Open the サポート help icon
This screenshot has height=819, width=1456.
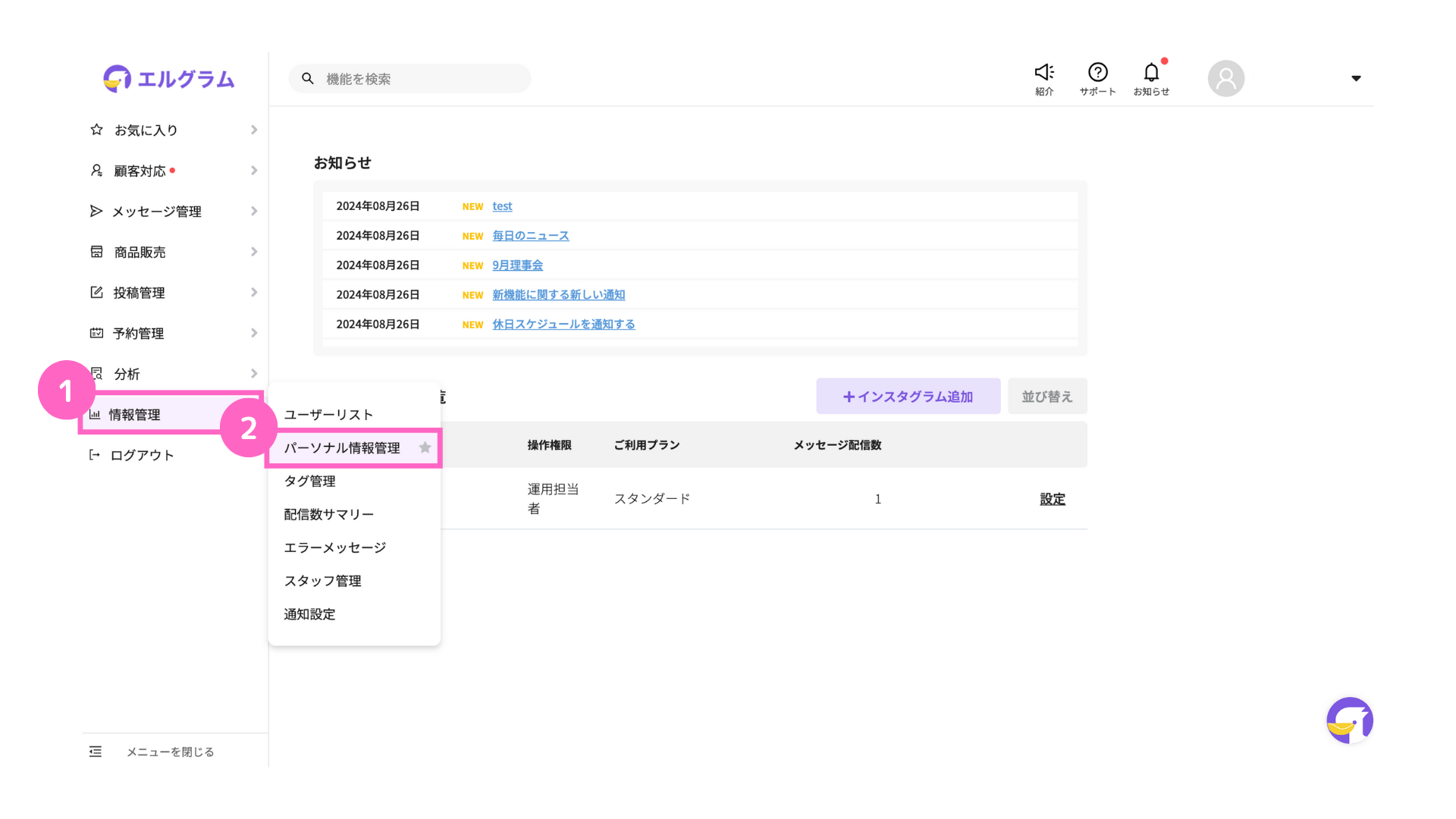tap(1097, 73)
